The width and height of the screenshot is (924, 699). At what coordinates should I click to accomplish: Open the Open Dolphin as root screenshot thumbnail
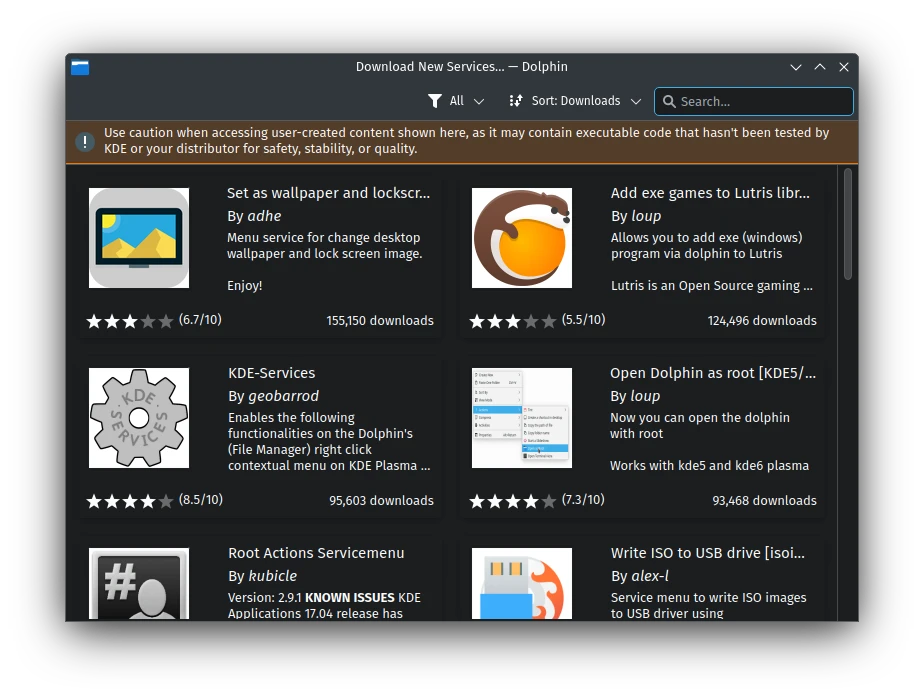point(522,418)
